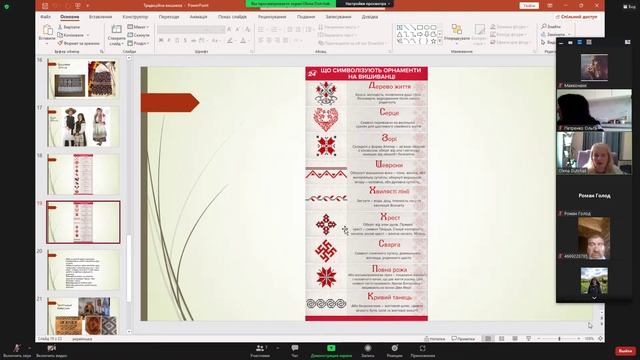
Task: Click the Find (Знайти) magnifier
Action: click(x=551, y=27)
